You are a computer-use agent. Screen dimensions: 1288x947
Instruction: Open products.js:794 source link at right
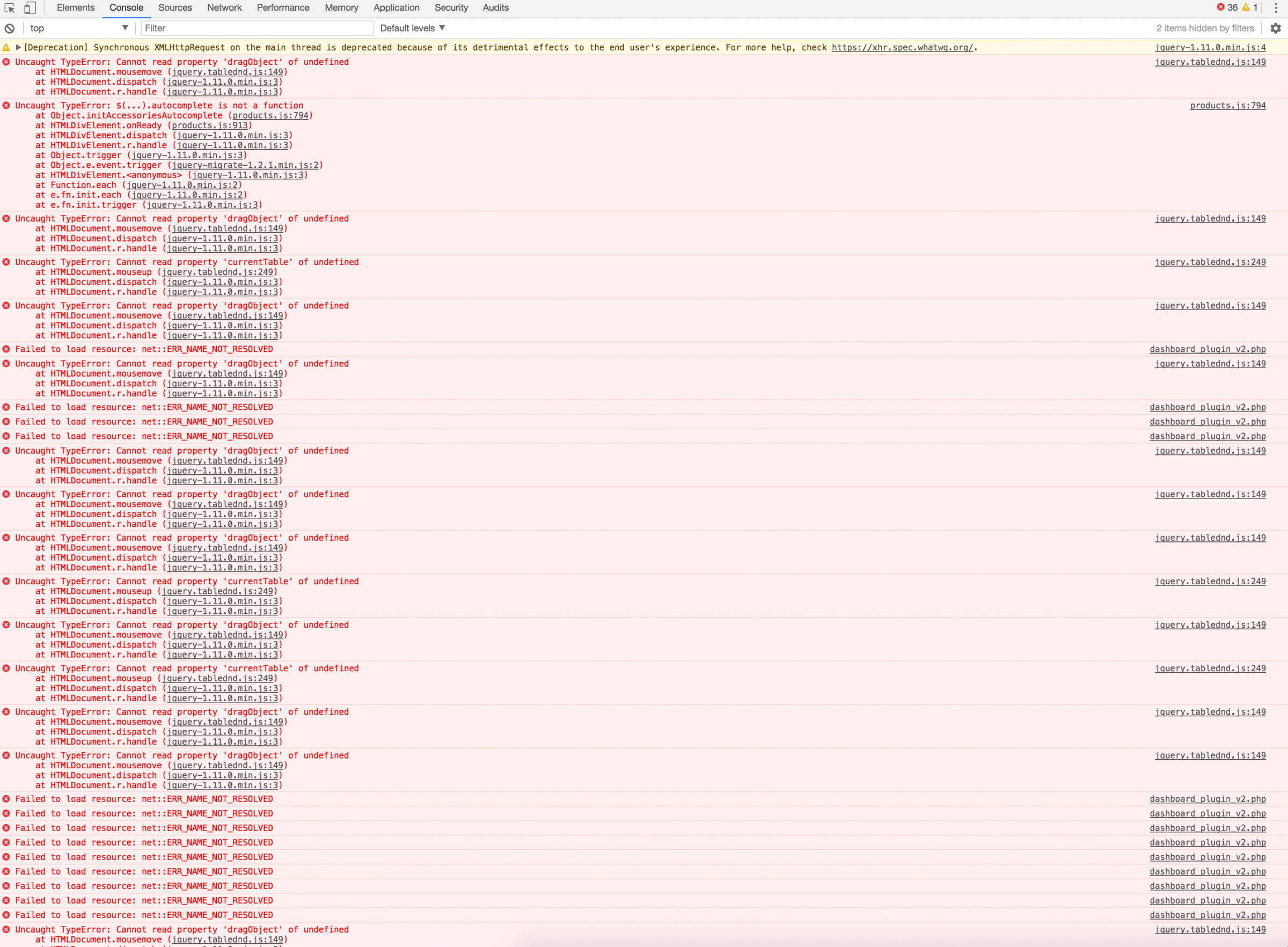1228,106
